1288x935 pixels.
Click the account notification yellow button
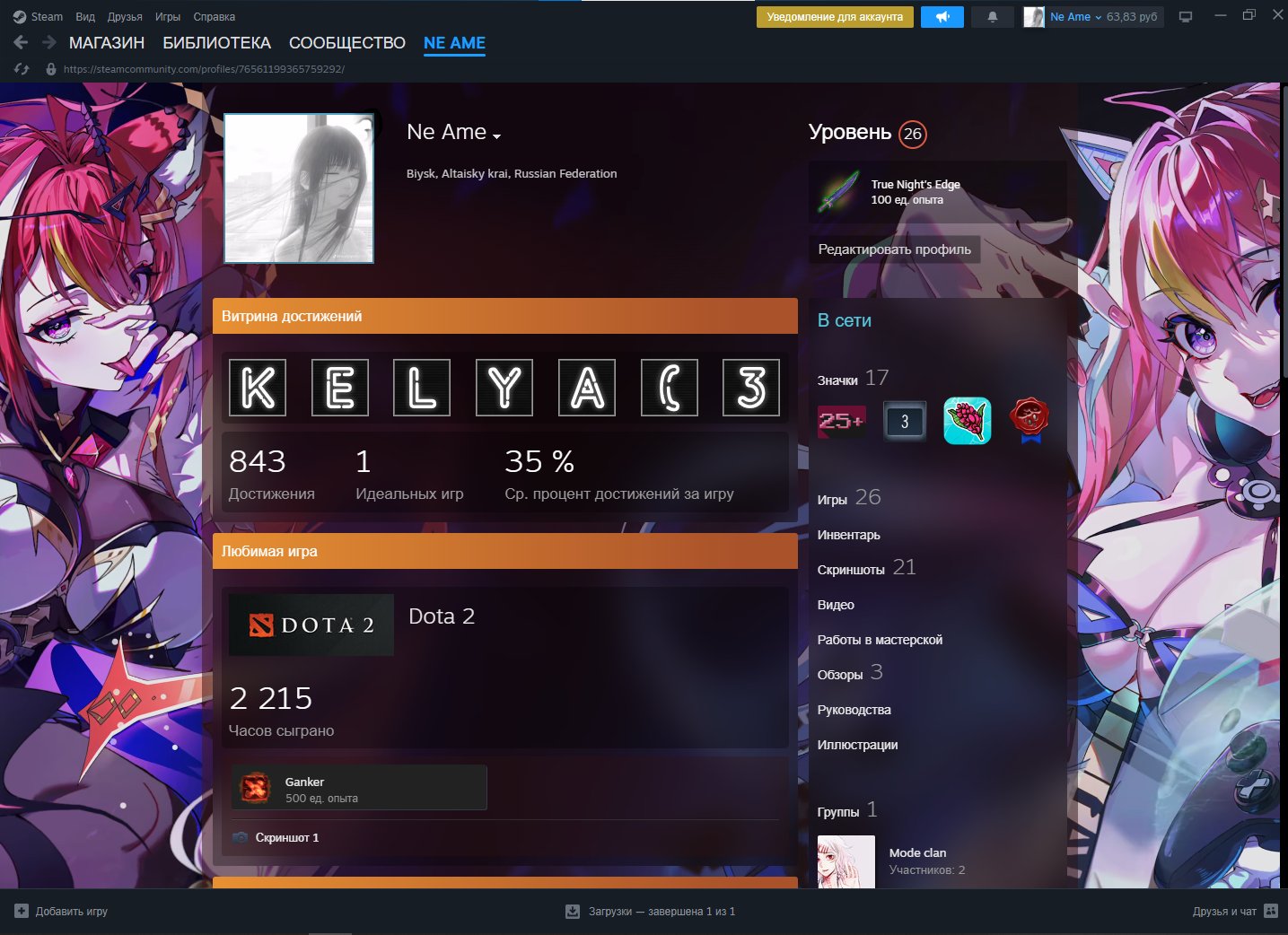tap(835, 17)
